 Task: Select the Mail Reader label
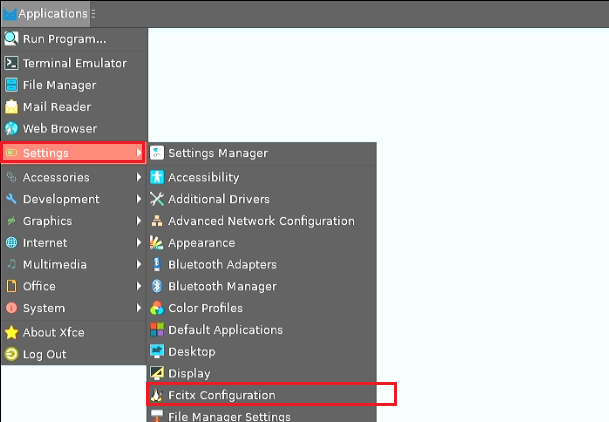coord(57,107)
